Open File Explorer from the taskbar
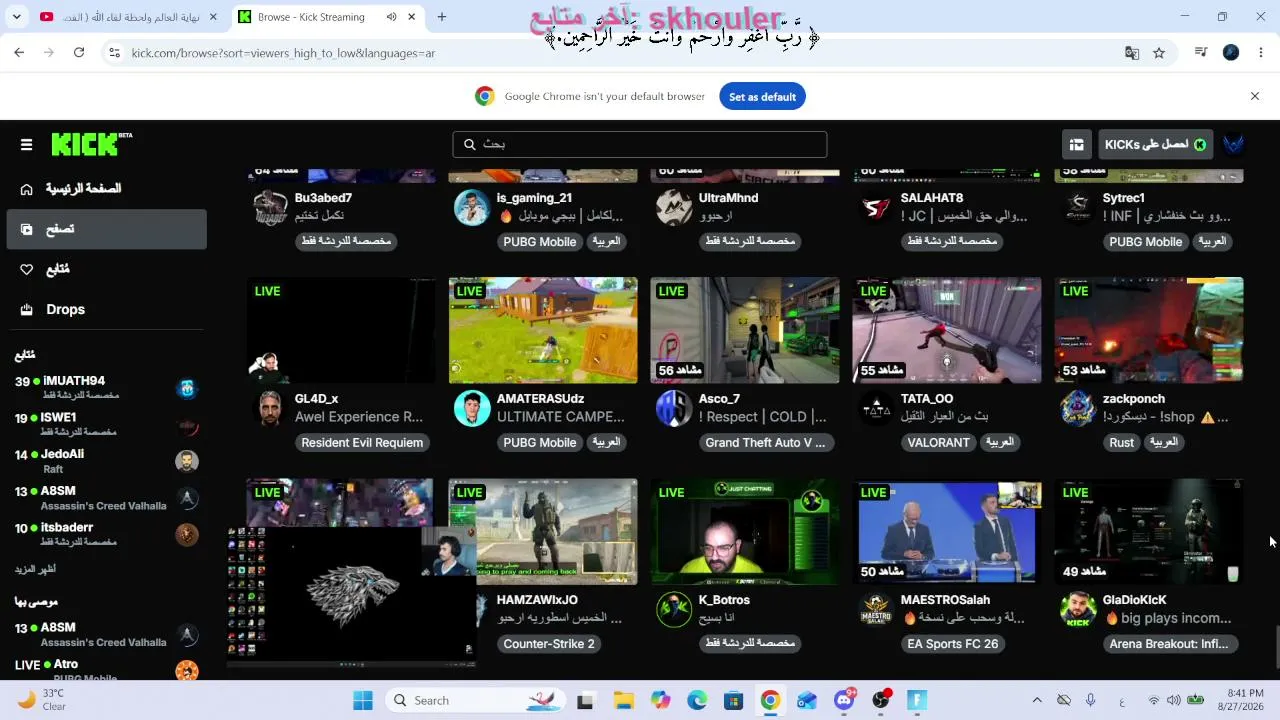Viewport: 1280px width, 720px height. point(623,700)
